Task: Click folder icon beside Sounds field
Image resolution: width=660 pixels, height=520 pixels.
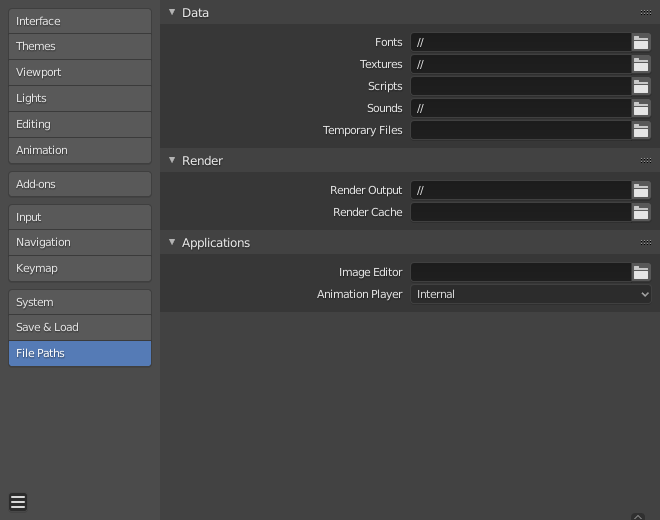Action: pos(641,108)
